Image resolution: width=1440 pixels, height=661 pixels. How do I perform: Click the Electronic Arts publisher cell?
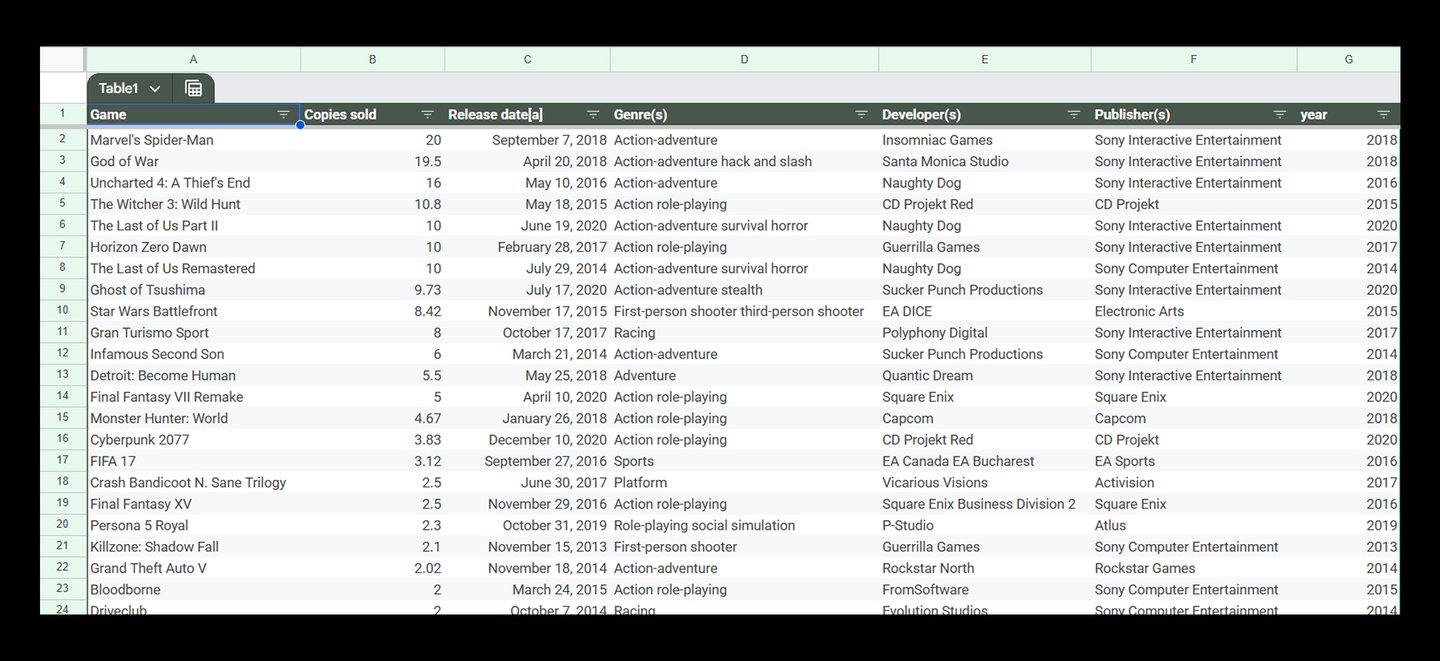(1194, 311)
